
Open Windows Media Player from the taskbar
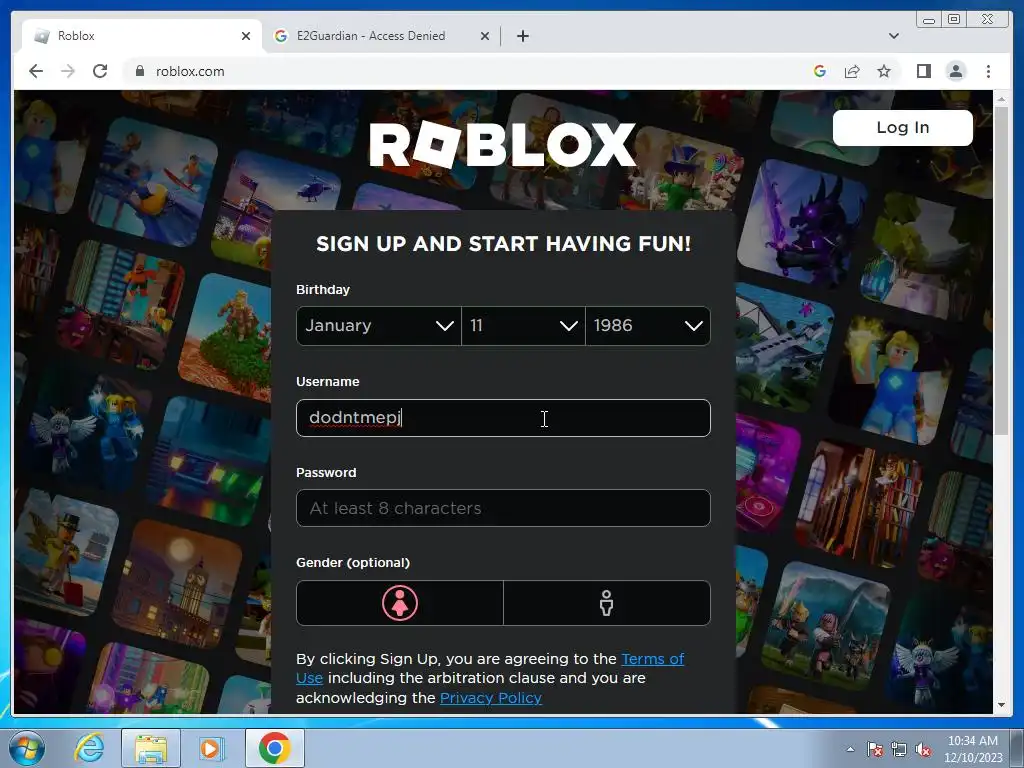(x=210, y=748)
